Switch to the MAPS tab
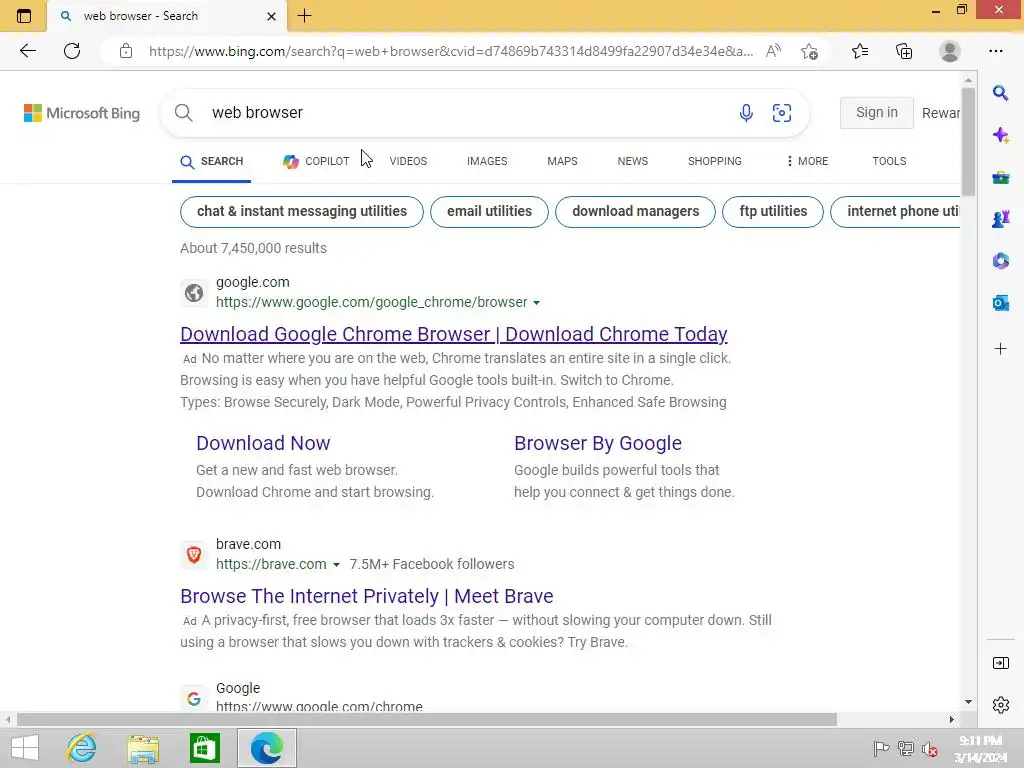The height and width of the screenshot is (768, 1024). (562, 161)
